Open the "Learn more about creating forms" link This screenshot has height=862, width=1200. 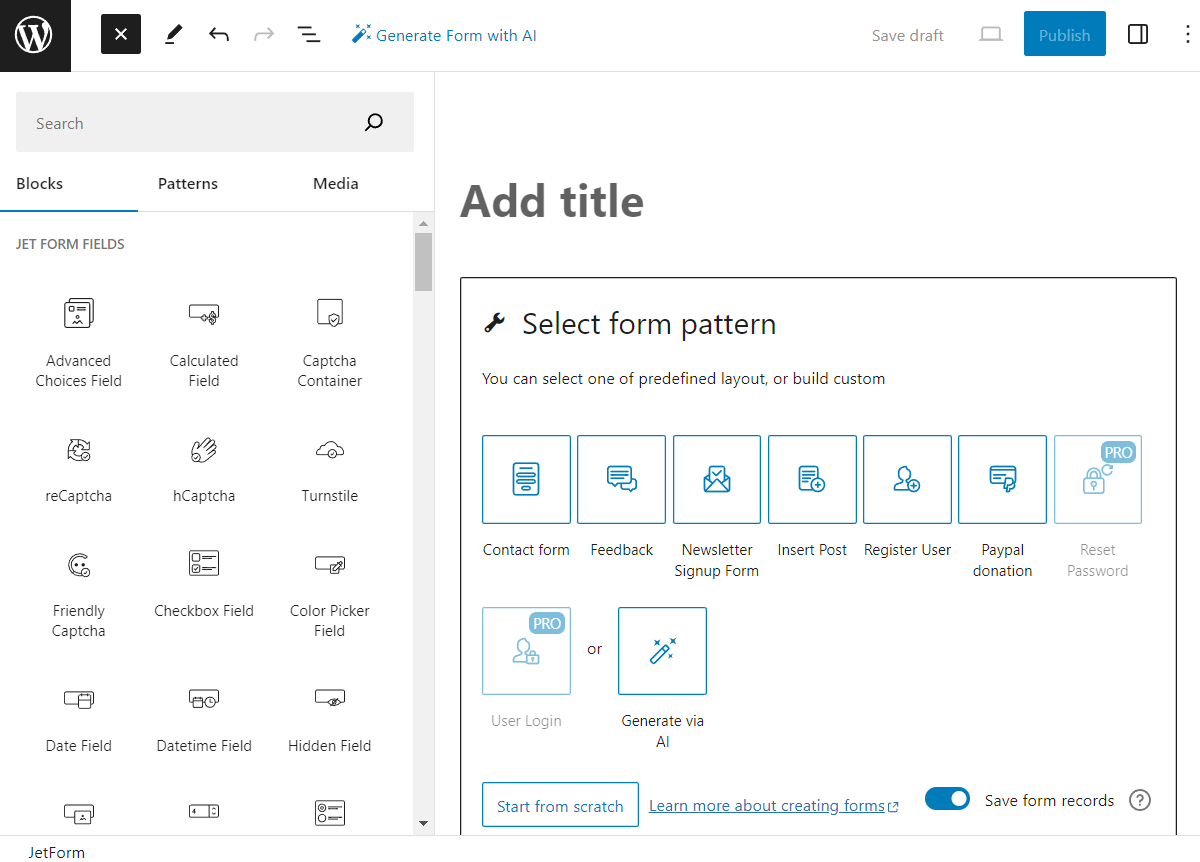(767, 804)
